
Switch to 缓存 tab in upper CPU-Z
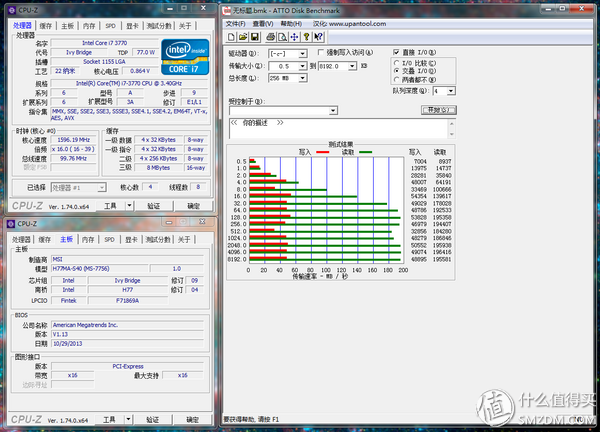(46, 26)
